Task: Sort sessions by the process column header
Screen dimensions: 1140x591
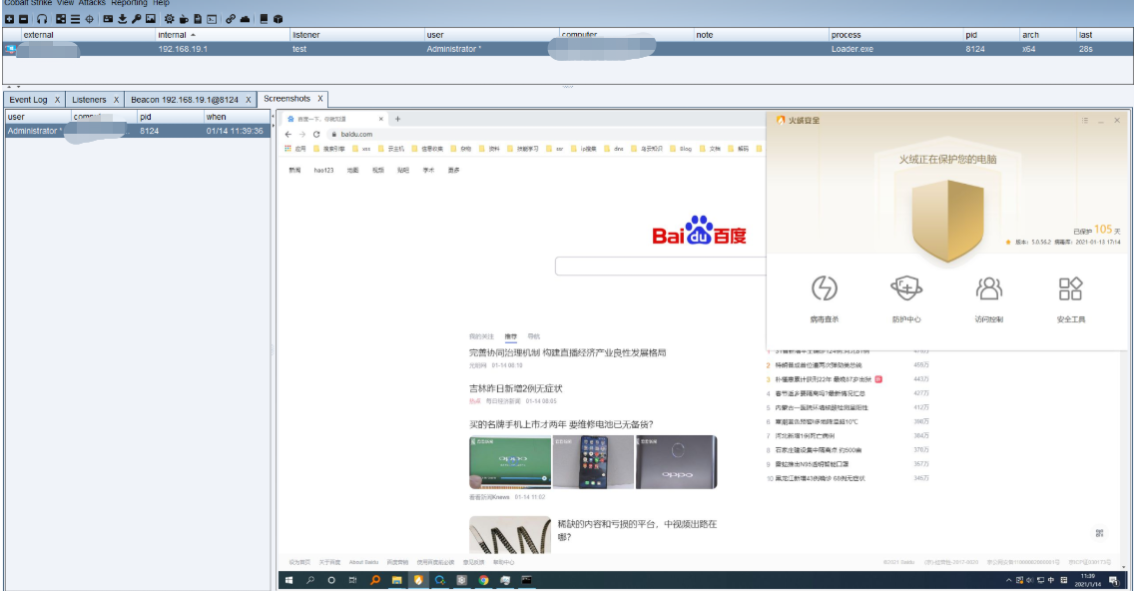Action: (895, 35)
